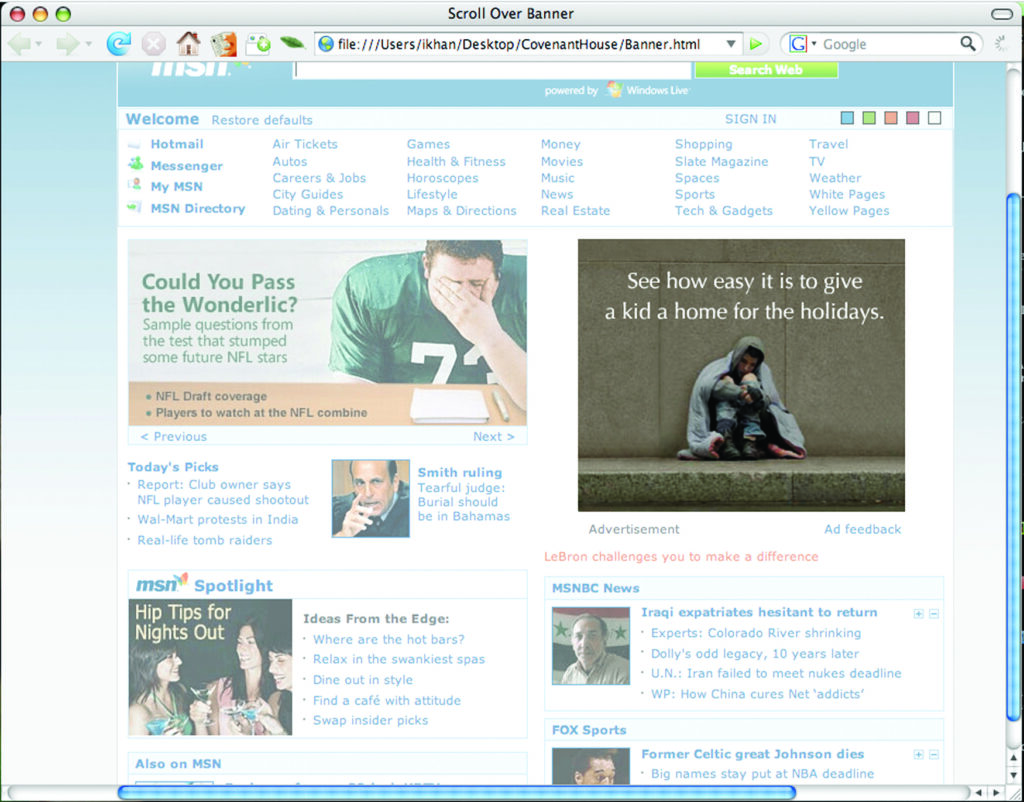Viewport: 1024px width, 802px height.
Task: Click the magnifier icon in Google search box
Action: 968,44
